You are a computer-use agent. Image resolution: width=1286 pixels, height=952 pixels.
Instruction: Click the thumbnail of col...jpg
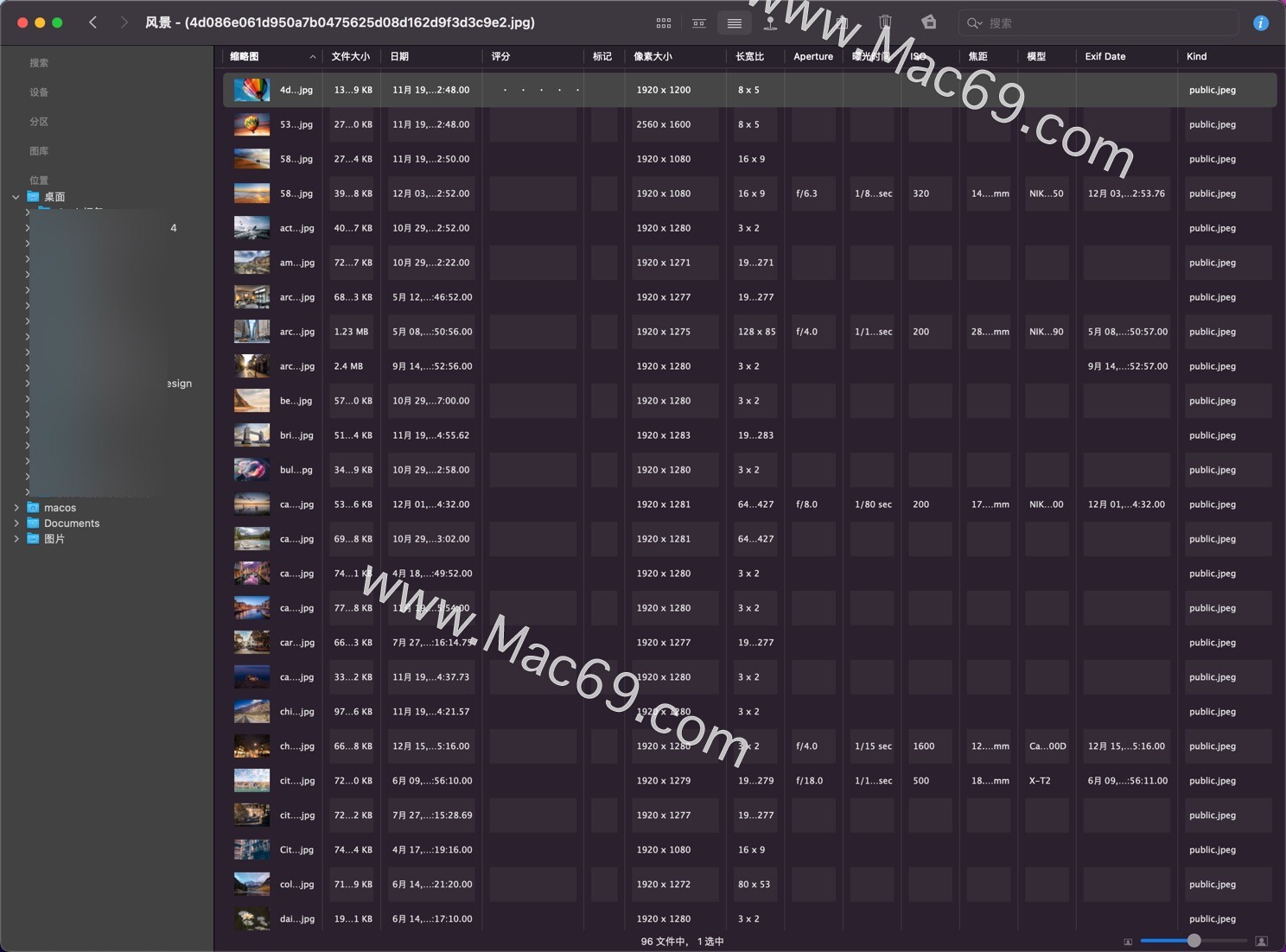tap(251, 885)
